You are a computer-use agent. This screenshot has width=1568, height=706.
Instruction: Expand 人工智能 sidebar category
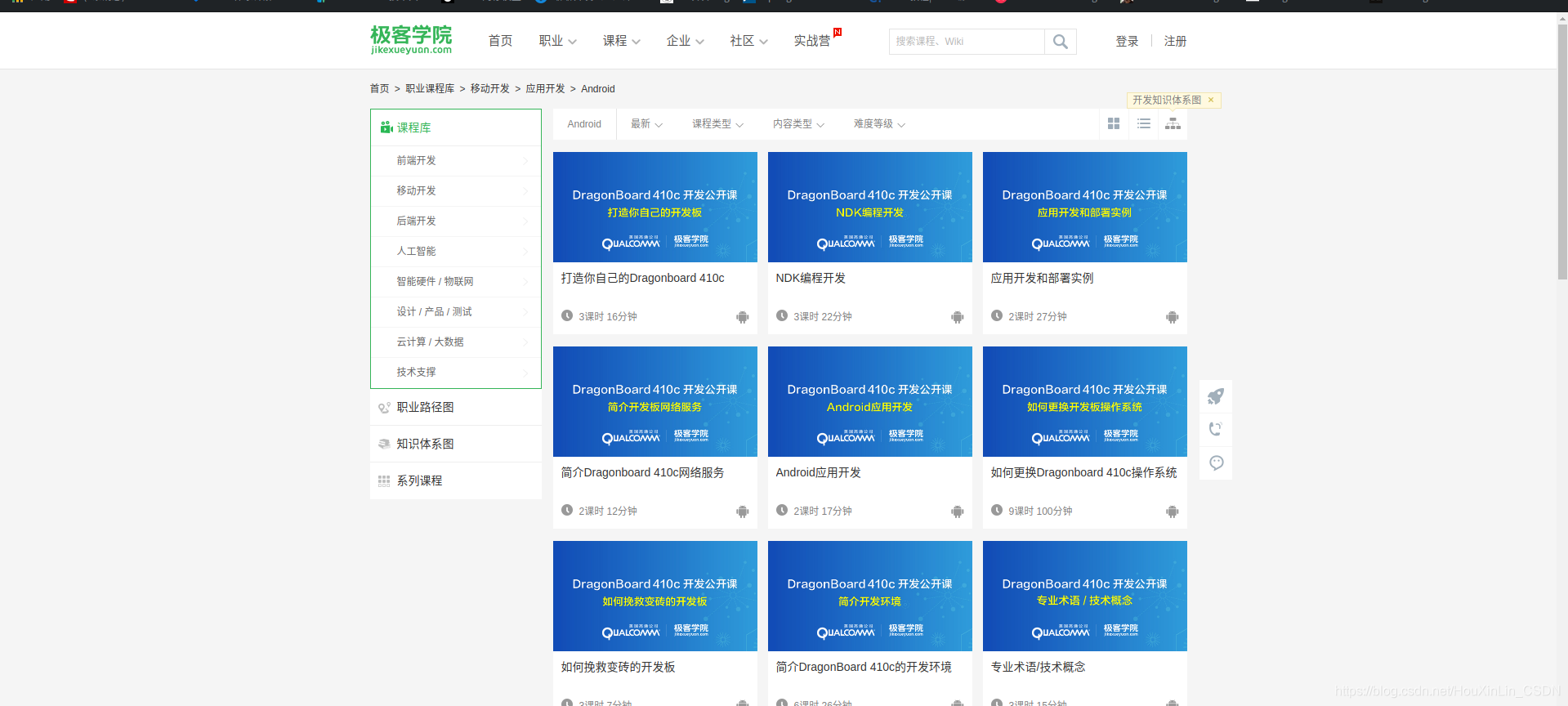pyautogui.click(x=456, y=252)
